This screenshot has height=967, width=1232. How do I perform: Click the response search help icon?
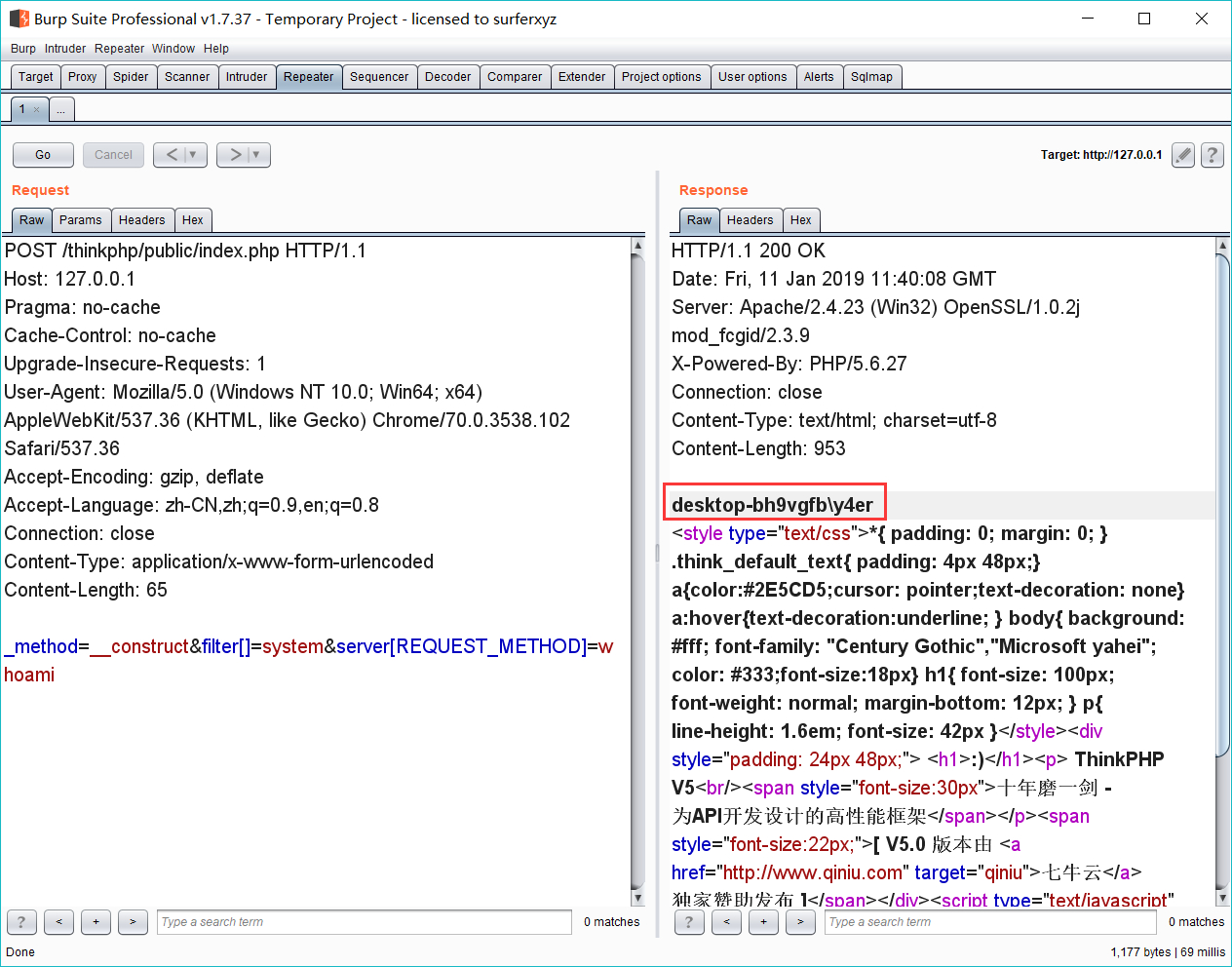[x=689, y=921]
